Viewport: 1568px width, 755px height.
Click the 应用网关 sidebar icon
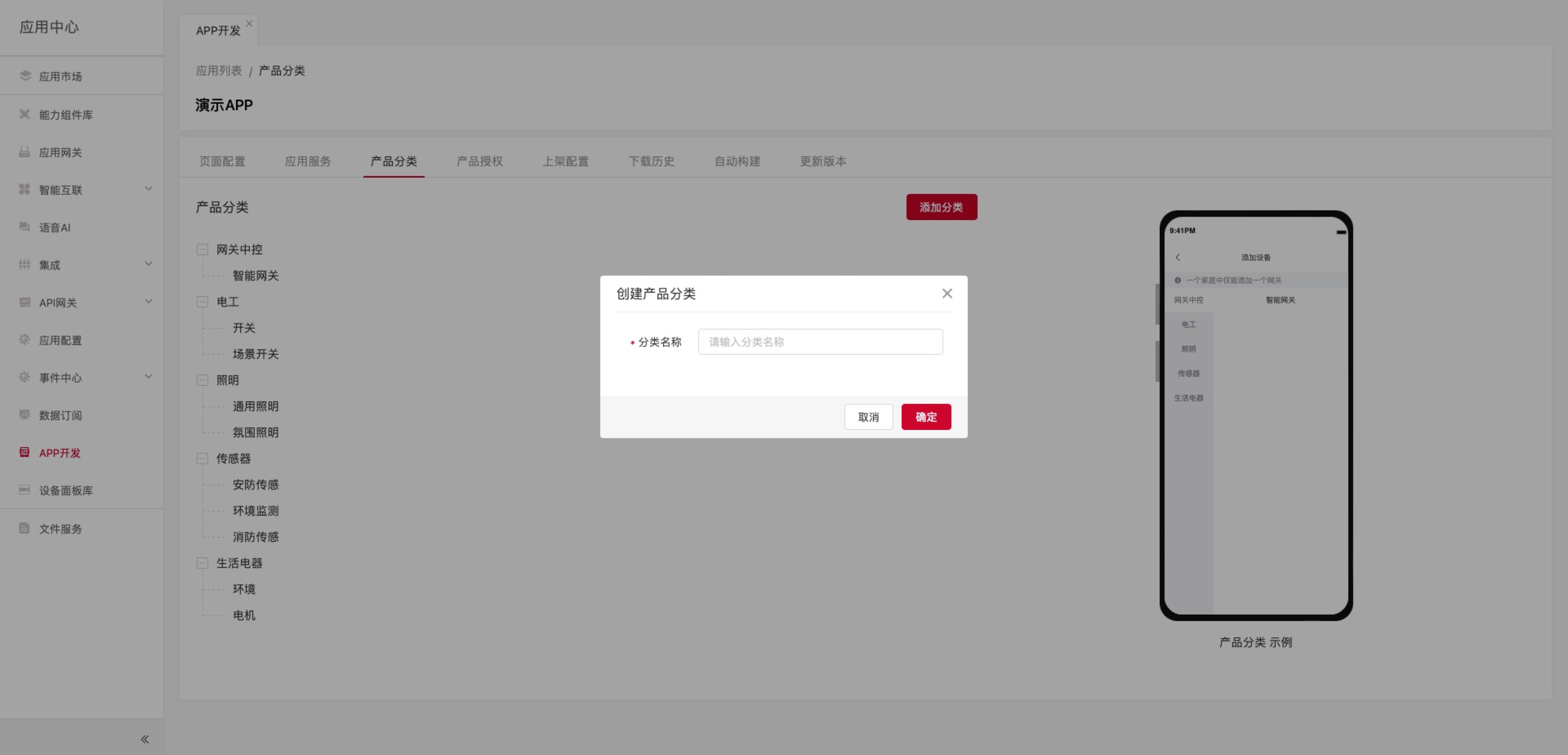tap(25, 151)
